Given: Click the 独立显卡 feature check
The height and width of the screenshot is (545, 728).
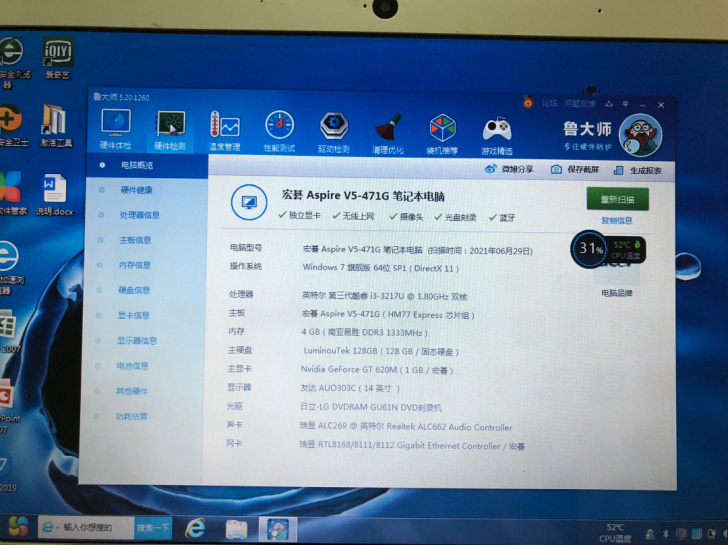Looking at the screenshot, I should 299,215.
